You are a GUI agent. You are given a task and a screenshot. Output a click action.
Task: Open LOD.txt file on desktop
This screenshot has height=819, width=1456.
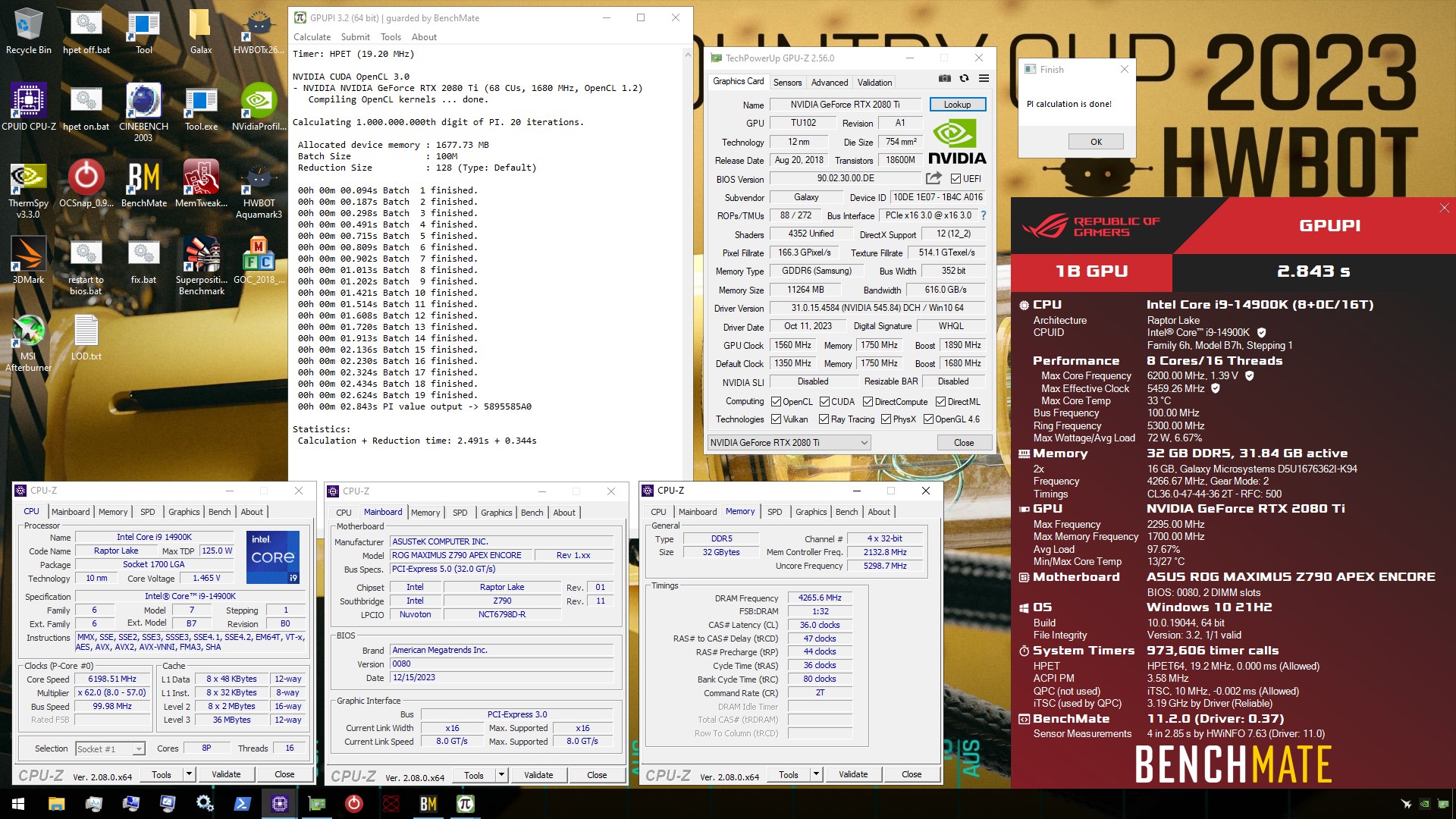86,337
